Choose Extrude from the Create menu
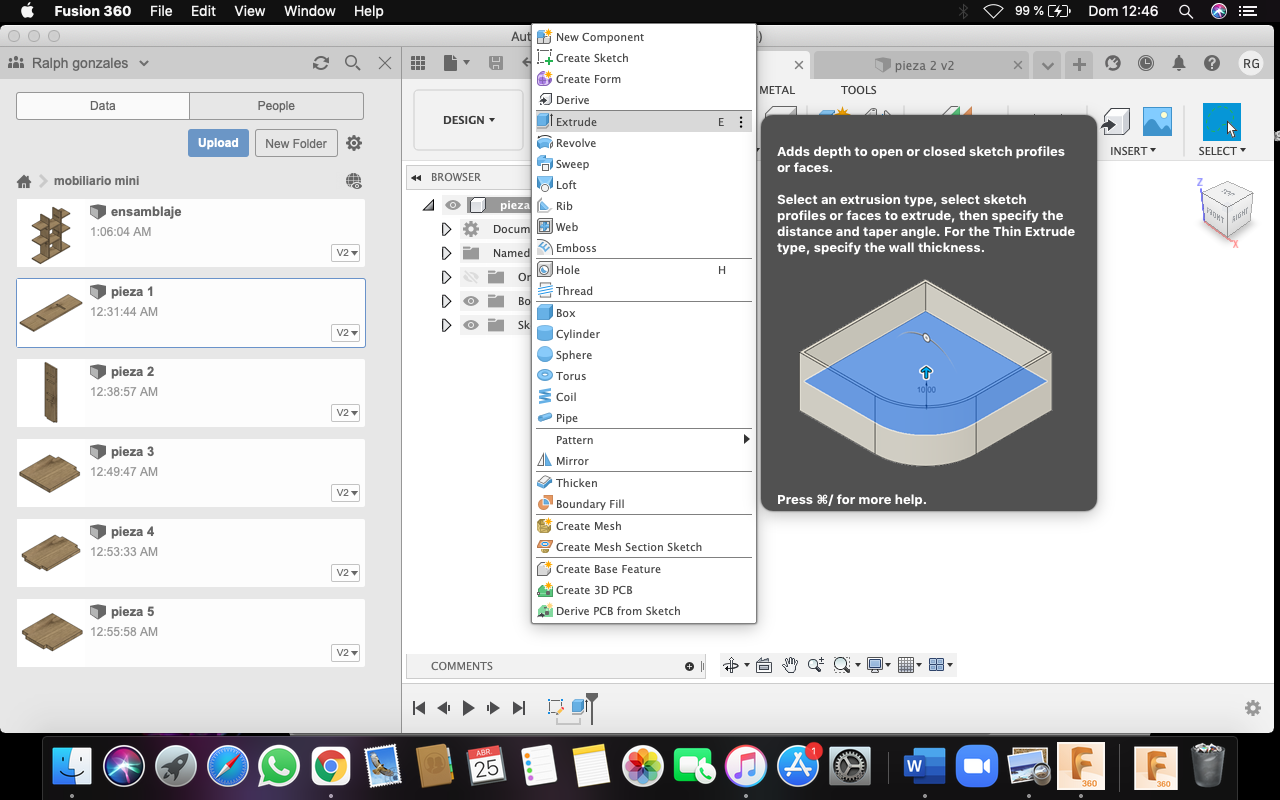This screenshot has width=1280, height=800. (x=643, y=122)
